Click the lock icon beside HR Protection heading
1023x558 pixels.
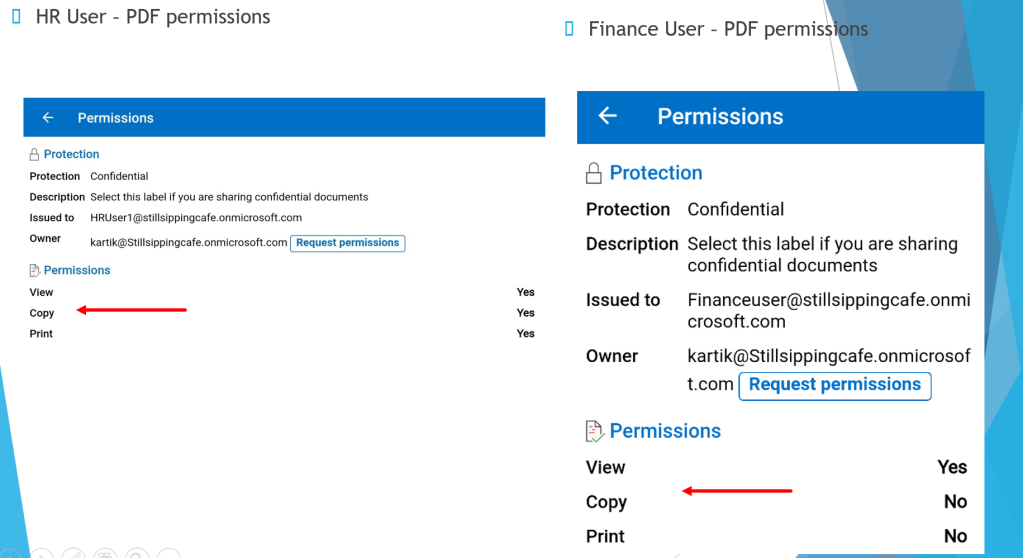[x=34, y=155]
